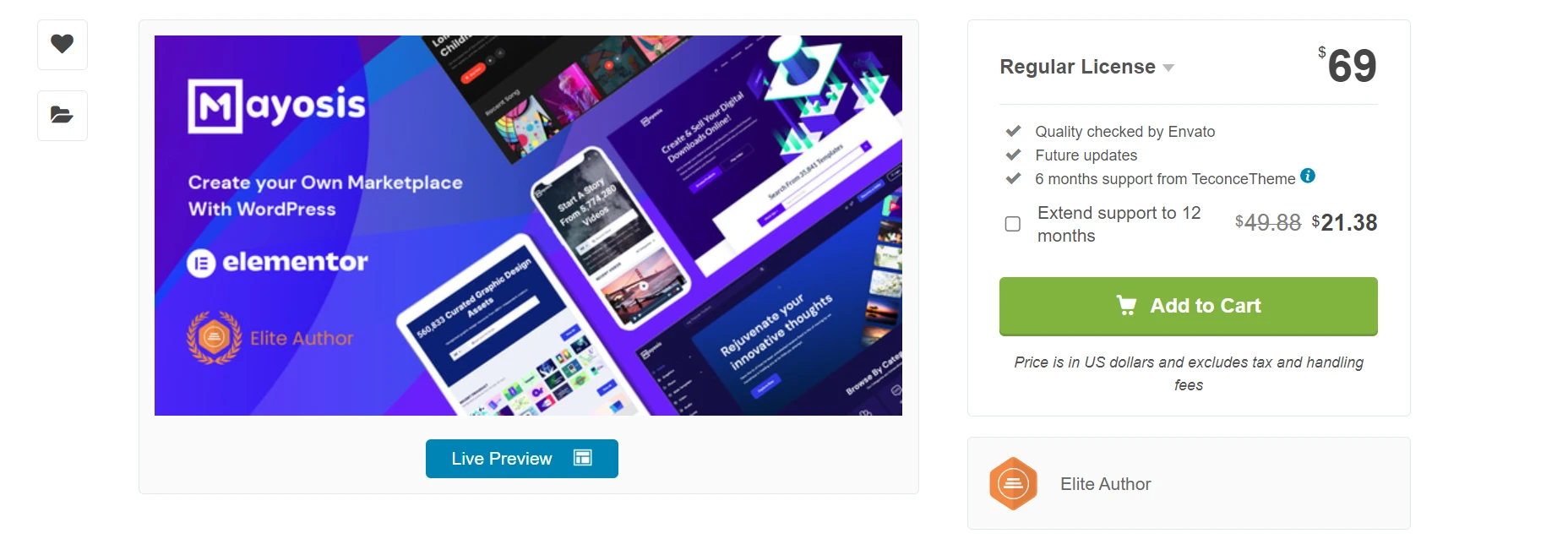
Task: Add item to favorites with heart icon
Action: [x=63, y=44]
